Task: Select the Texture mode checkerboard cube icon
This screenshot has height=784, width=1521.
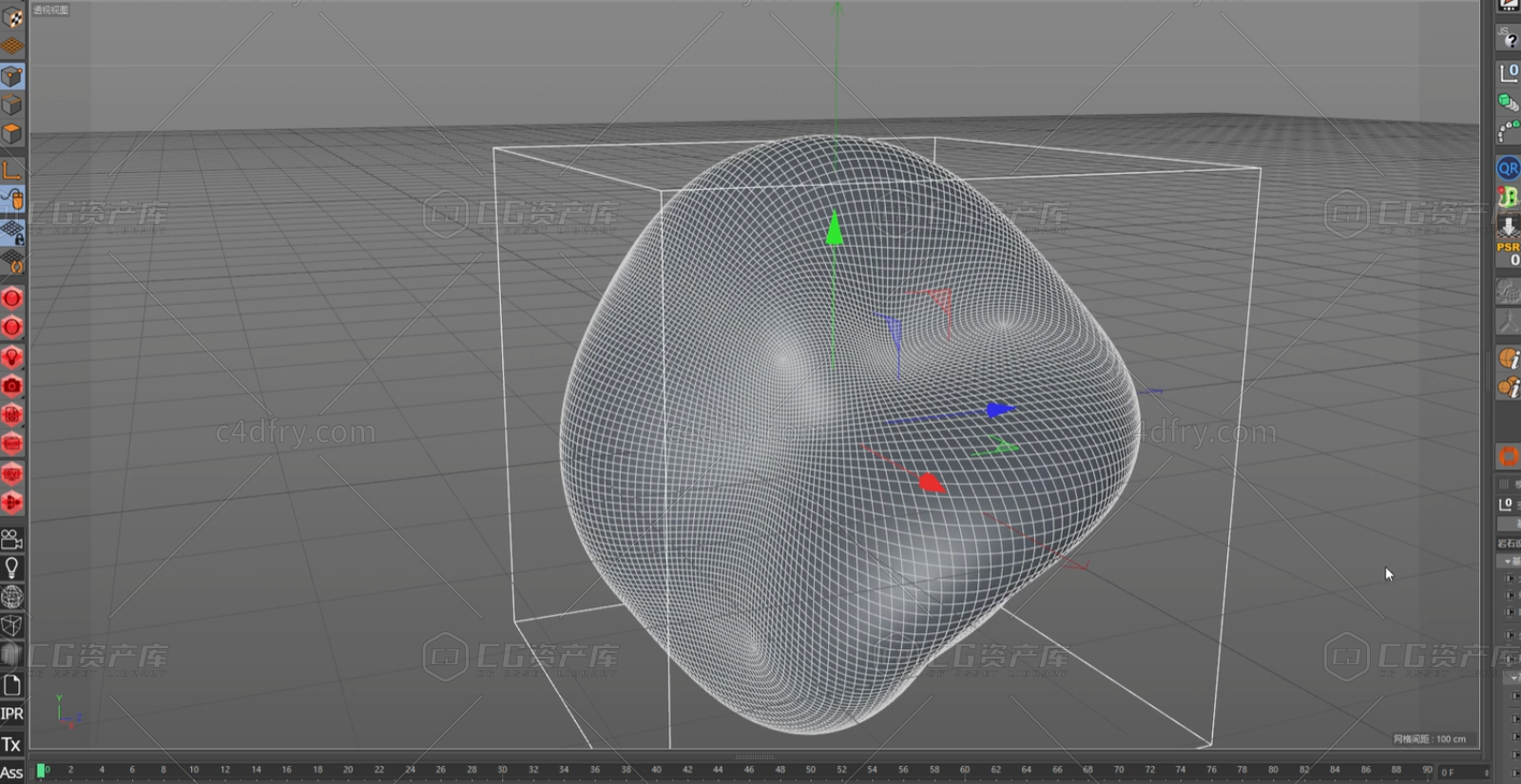Action: (12, 18)
